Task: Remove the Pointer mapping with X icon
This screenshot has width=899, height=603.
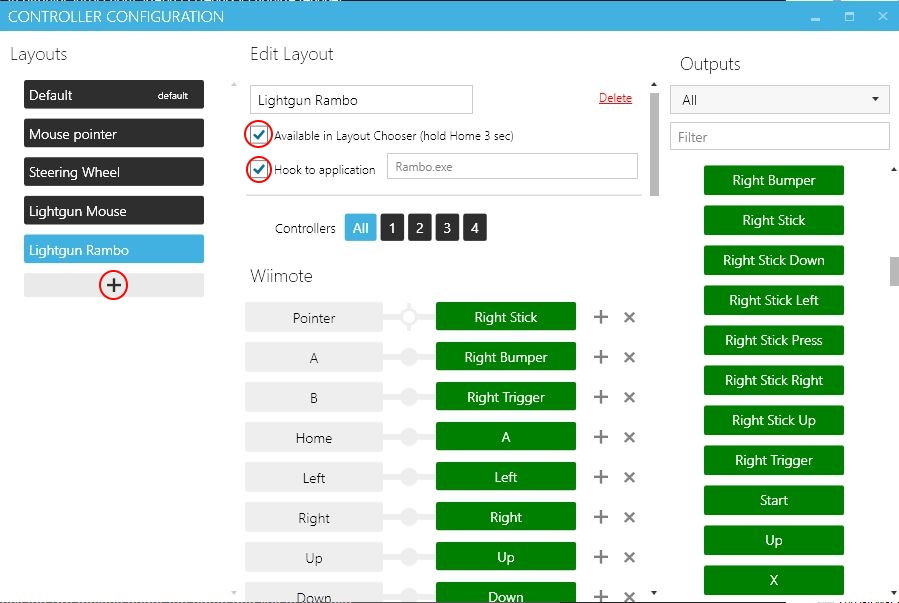Action: [x=629, y=317]
